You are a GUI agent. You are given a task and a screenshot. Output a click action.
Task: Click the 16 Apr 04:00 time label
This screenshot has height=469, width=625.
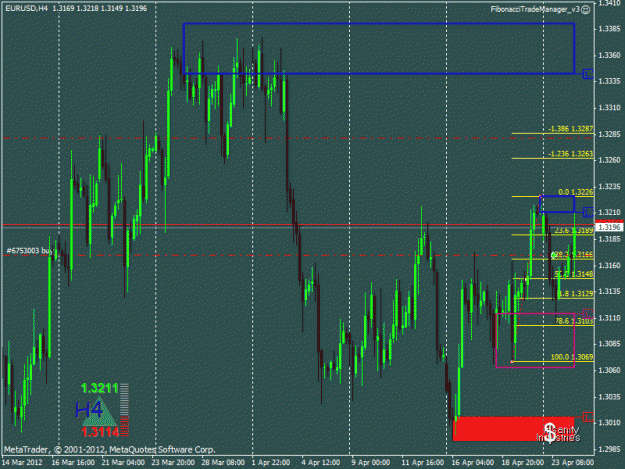click(x=473, y=462)
